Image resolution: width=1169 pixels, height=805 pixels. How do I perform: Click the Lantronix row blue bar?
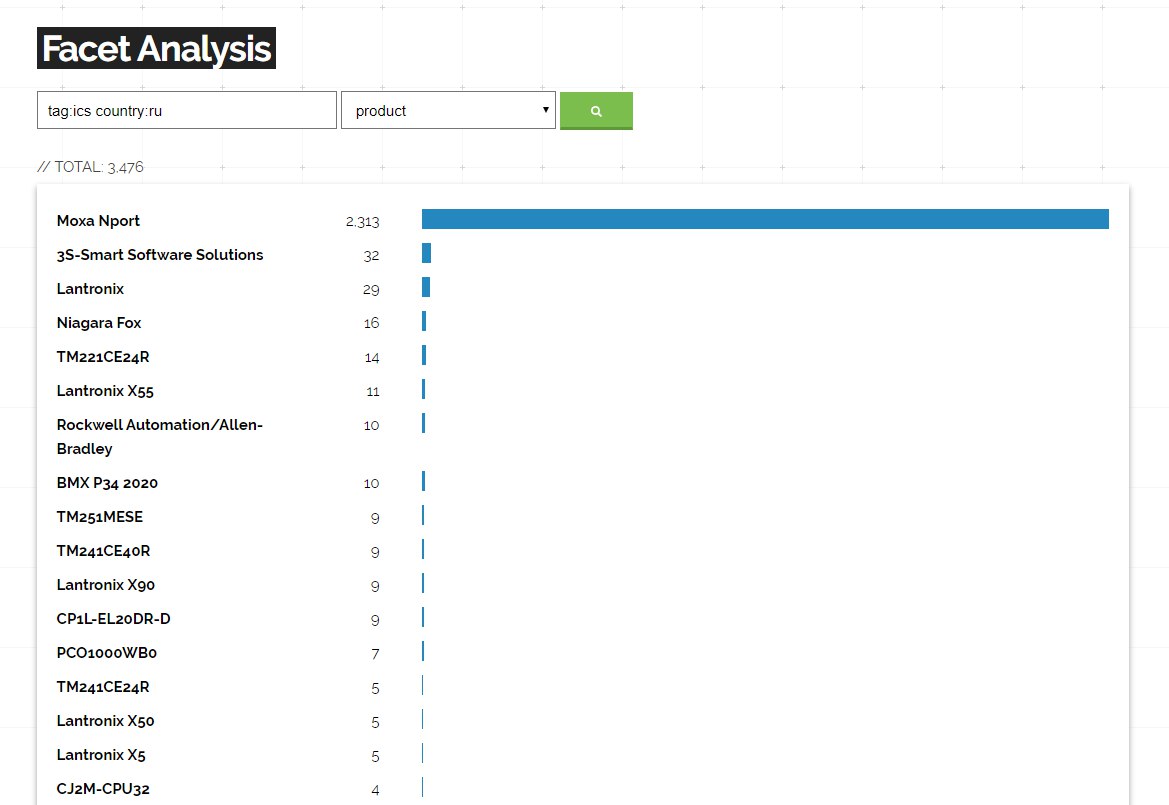point(426,287)
